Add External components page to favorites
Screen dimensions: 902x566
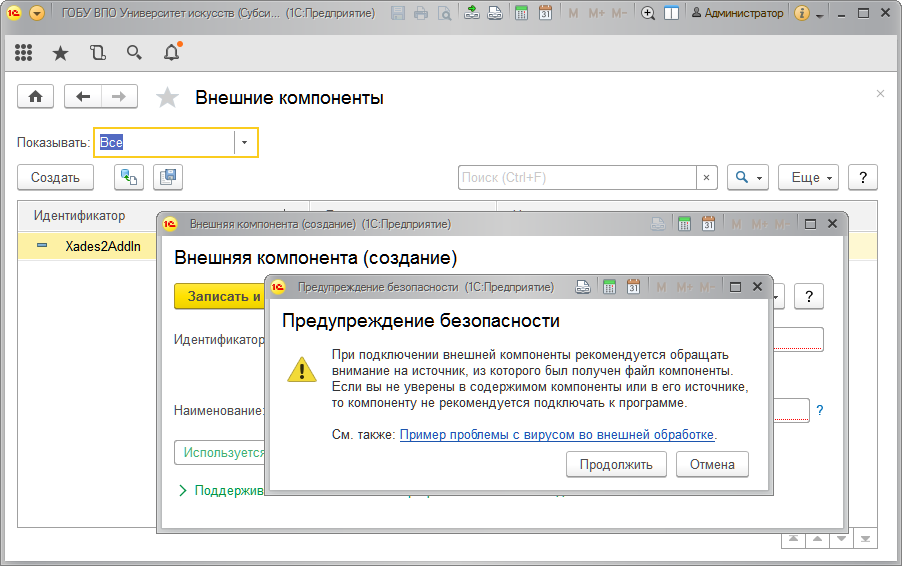pos(167,97)
